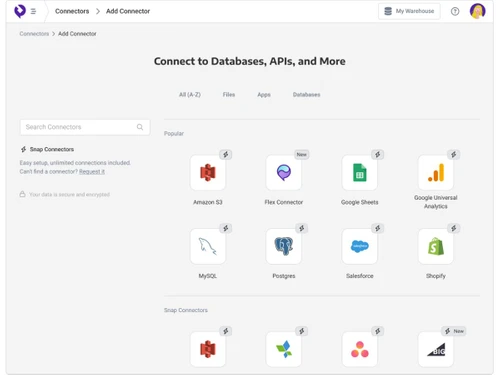Click the Salesforce label text
Image resolution: width=500 pixels, height=375 pixels.
360,276
